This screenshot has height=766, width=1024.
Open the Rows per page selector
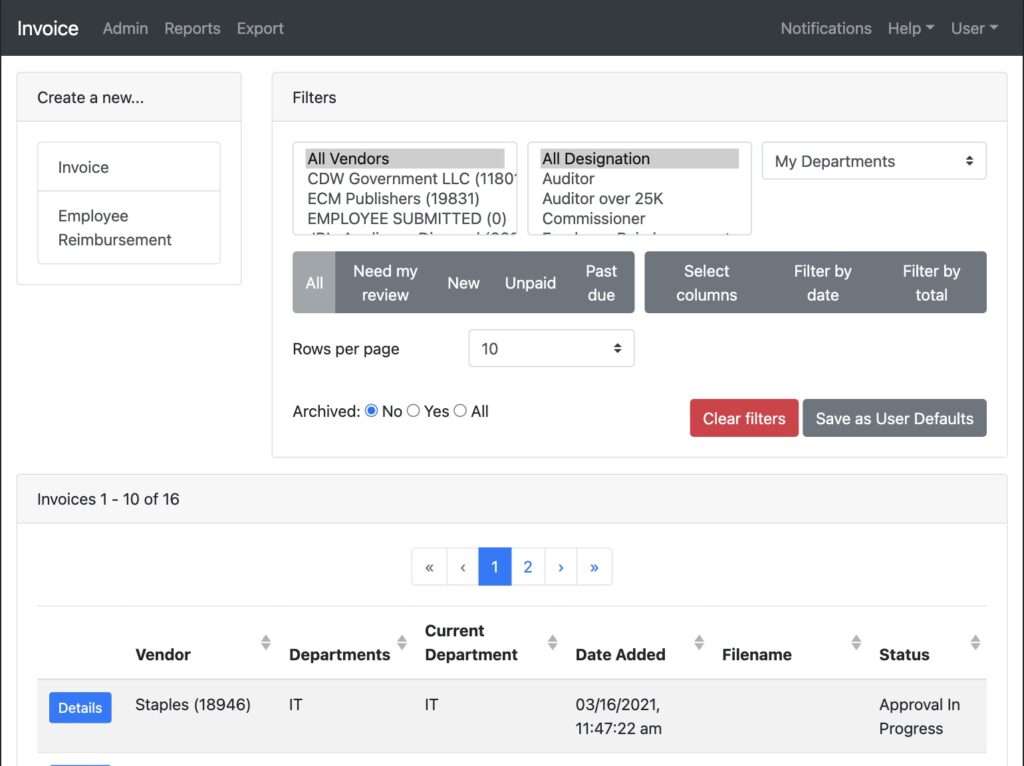[x=550, y=348]
